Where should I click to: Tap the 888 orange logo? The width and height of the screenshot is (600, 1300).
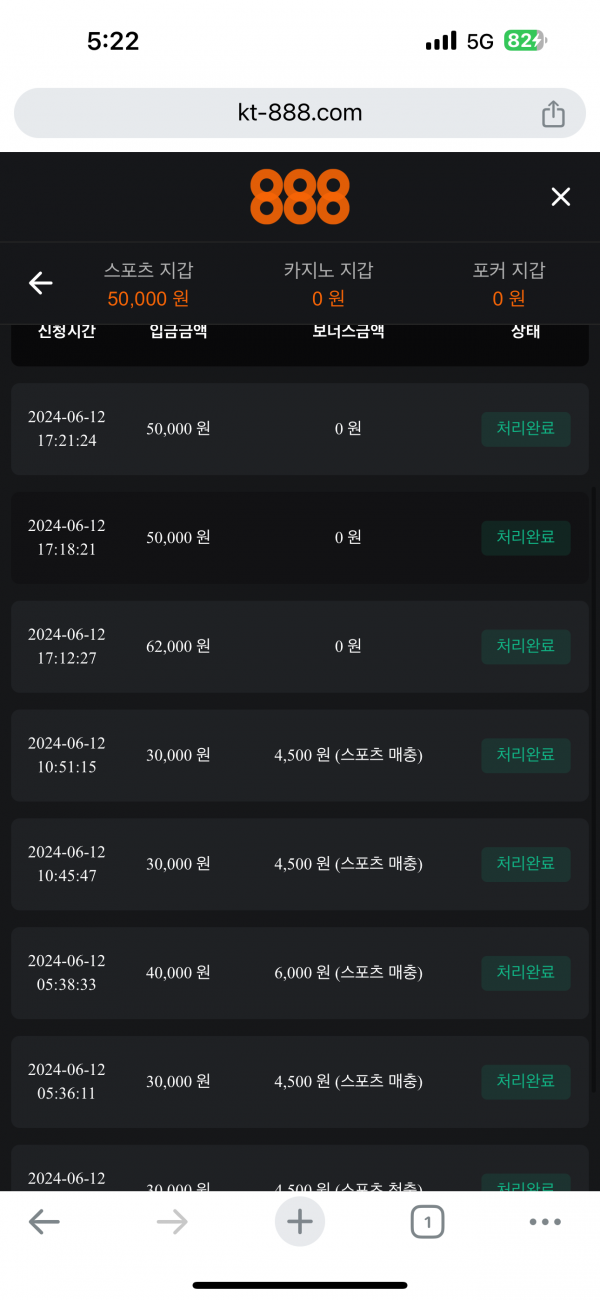click(300, 197)
